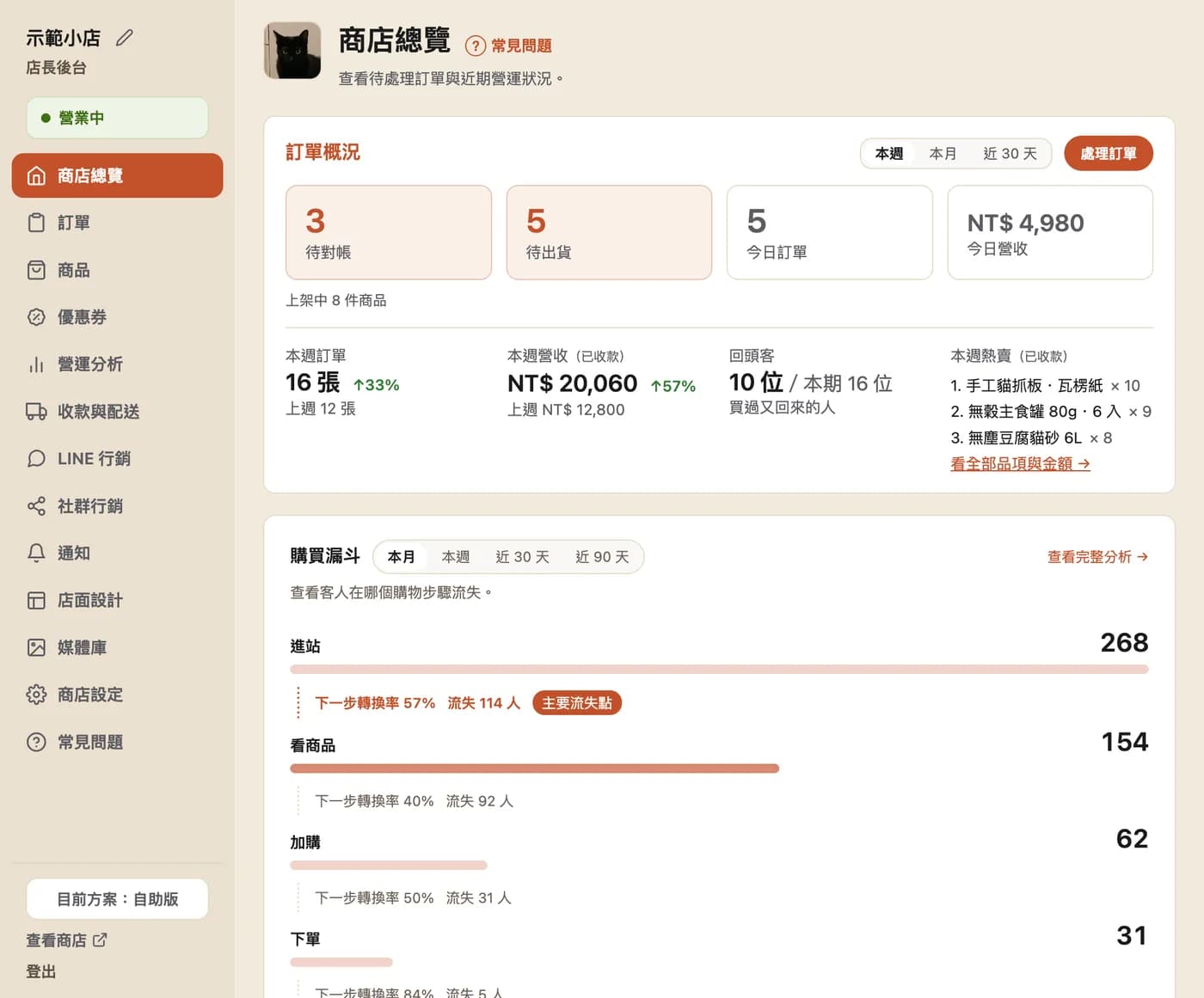
Task: Click 下一步轉換率 57% text
Action: click(375, 703)
